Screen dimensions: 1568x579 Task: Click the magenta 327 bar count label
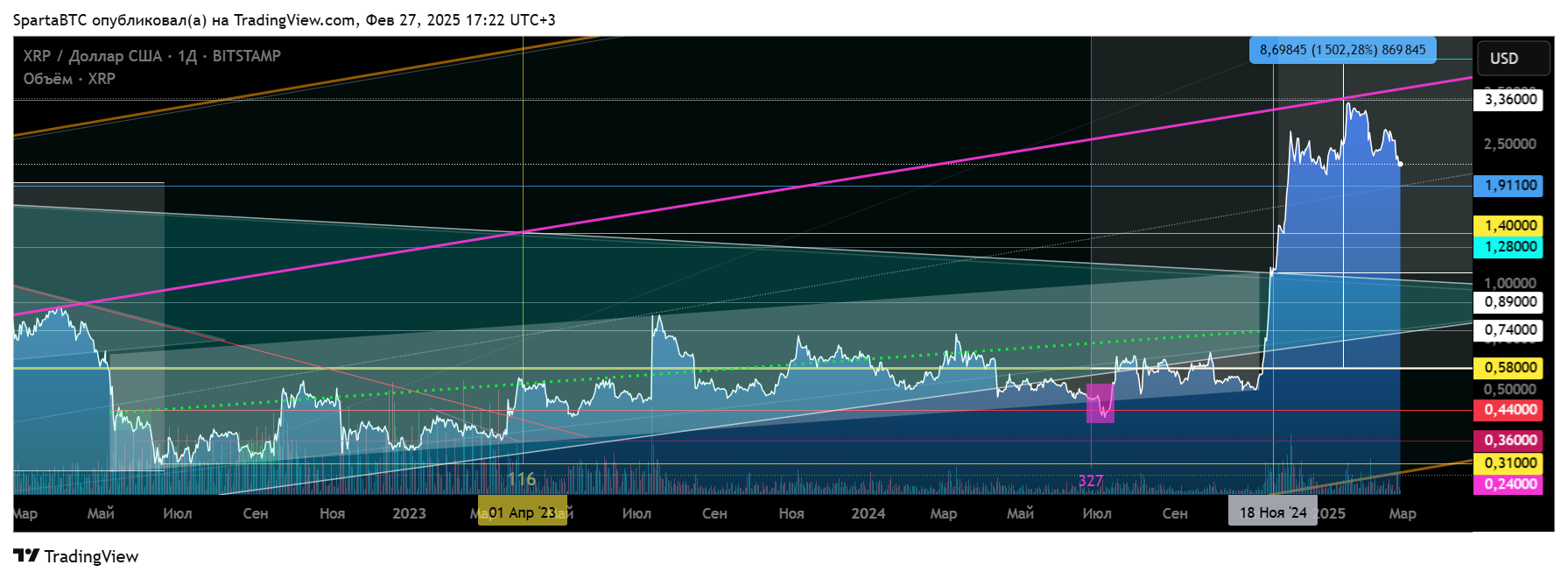pos(1091,481)
